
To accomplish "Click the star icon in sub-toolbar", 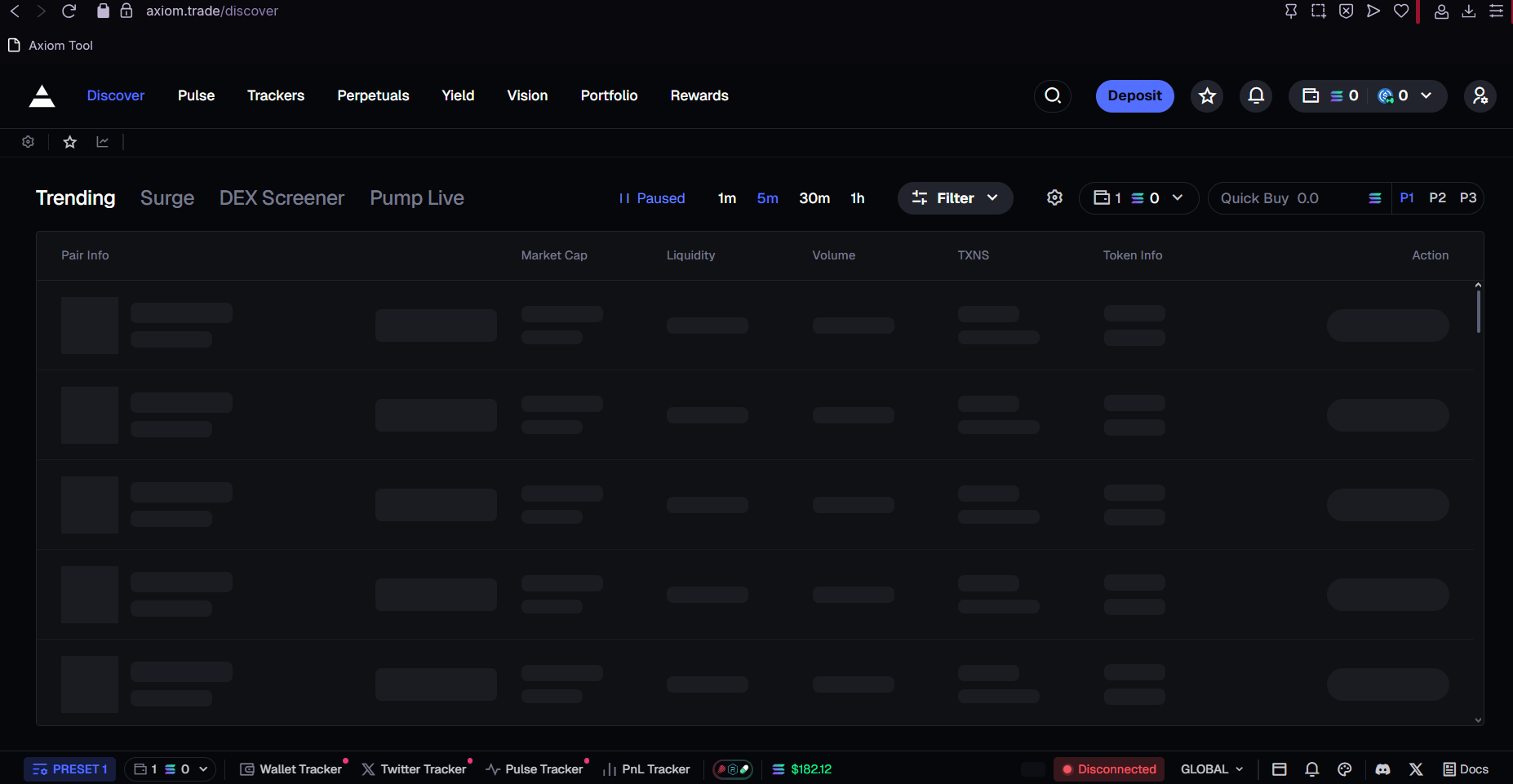I will (x=70, y=142).
